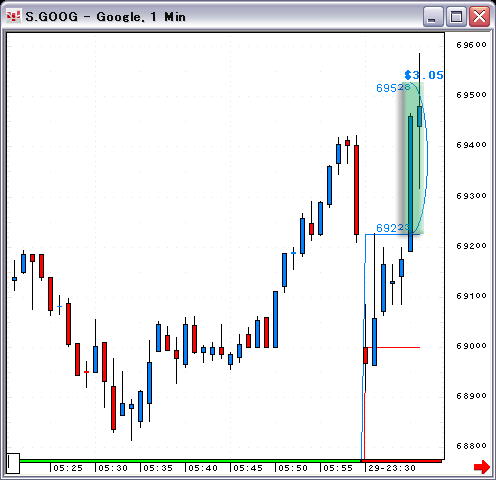Maximize the S.GOOG chart window
This screenshot has width=496, height=480.
coord(456,16)
